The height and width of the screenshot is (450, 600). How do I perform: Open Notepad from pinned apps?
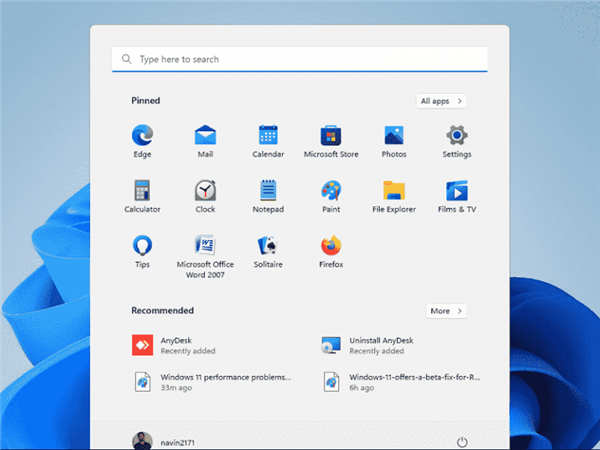tap(268, 191)
